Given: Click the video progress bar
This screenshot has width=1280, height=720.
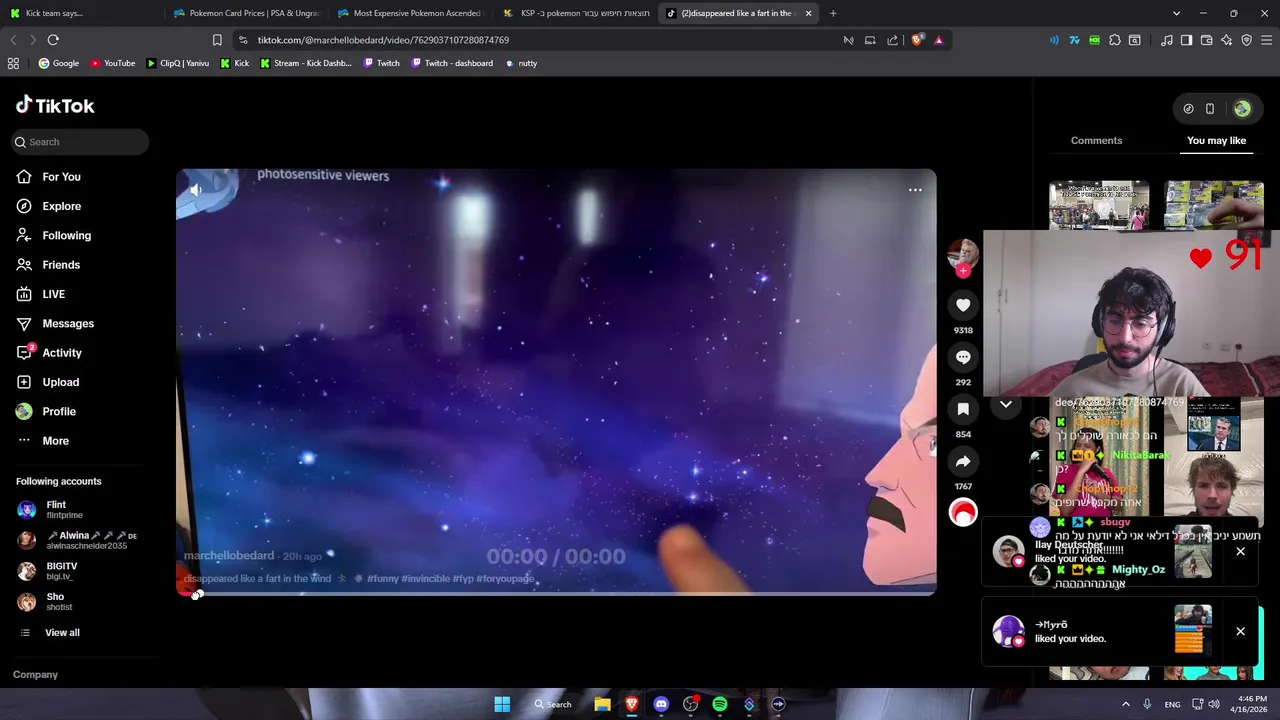Looking at the screenshot, I should point(556,593).
